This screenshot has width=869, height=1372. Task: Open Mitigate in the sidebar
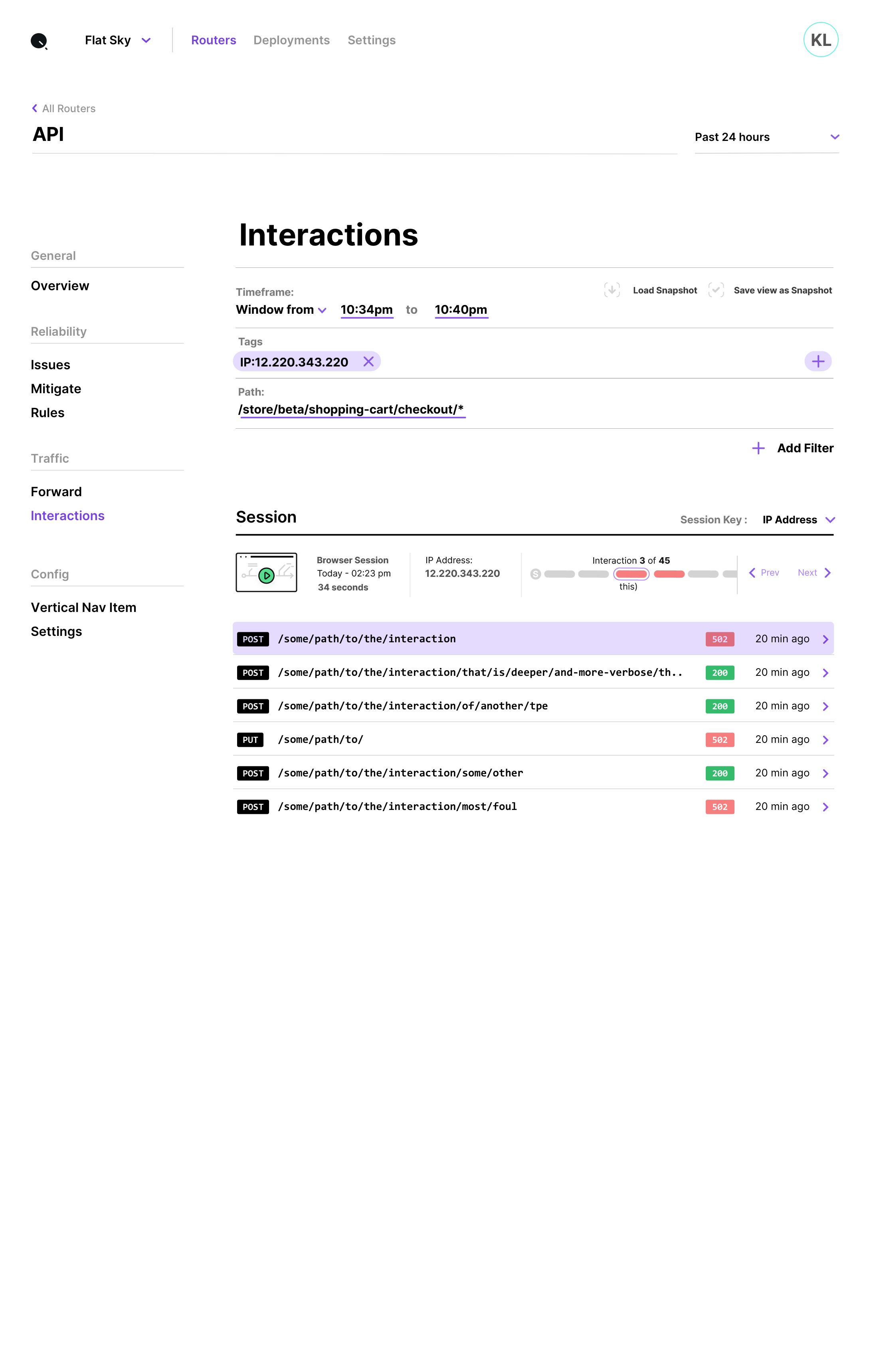pos(56,389)
